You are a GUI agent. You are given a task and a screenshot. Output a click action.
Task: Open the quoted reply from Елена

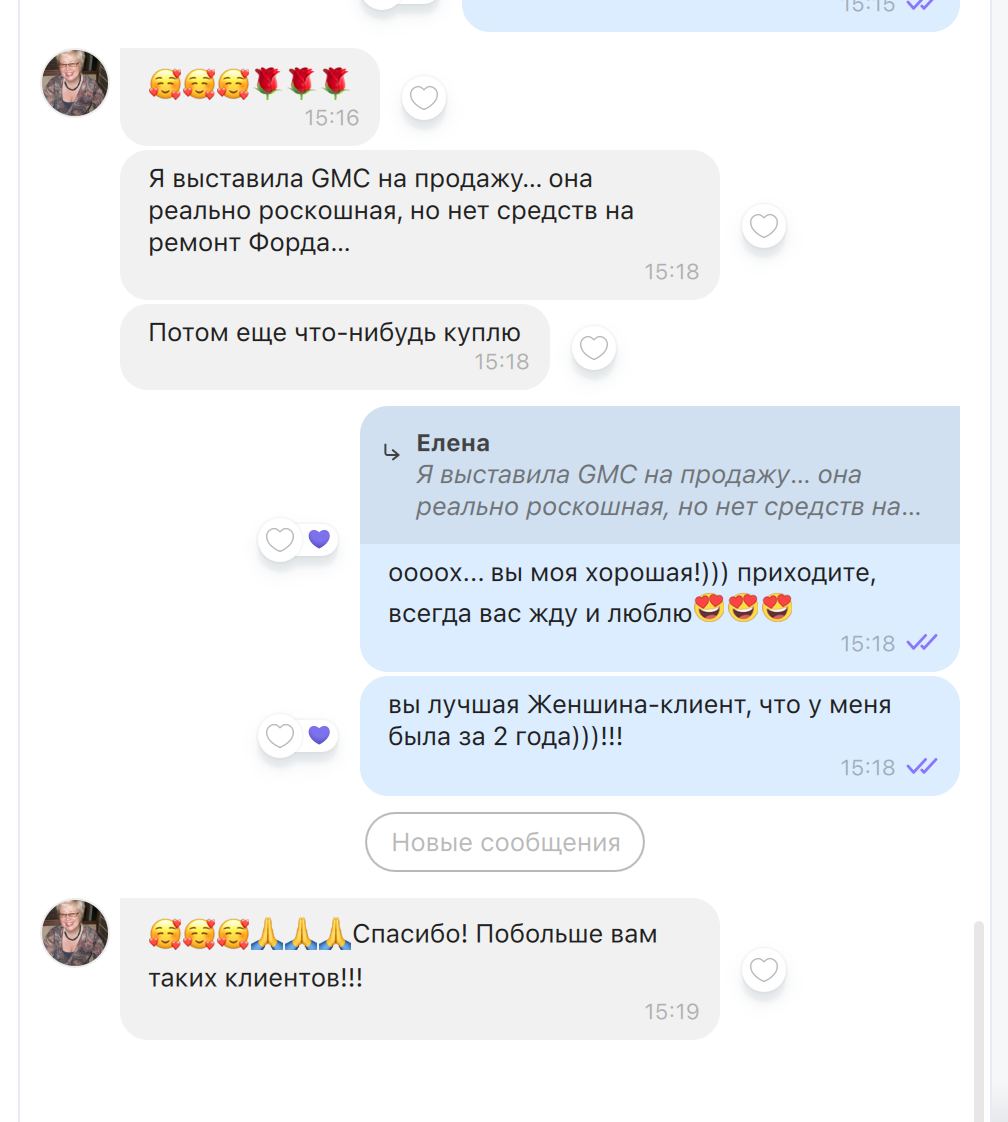click(x=660, y=475)
